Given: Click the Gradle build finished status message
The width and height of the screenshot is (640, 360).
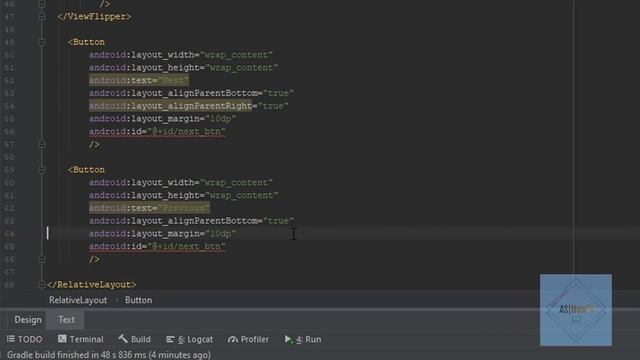Looking at the screenshot, I should tap(109, 355).
